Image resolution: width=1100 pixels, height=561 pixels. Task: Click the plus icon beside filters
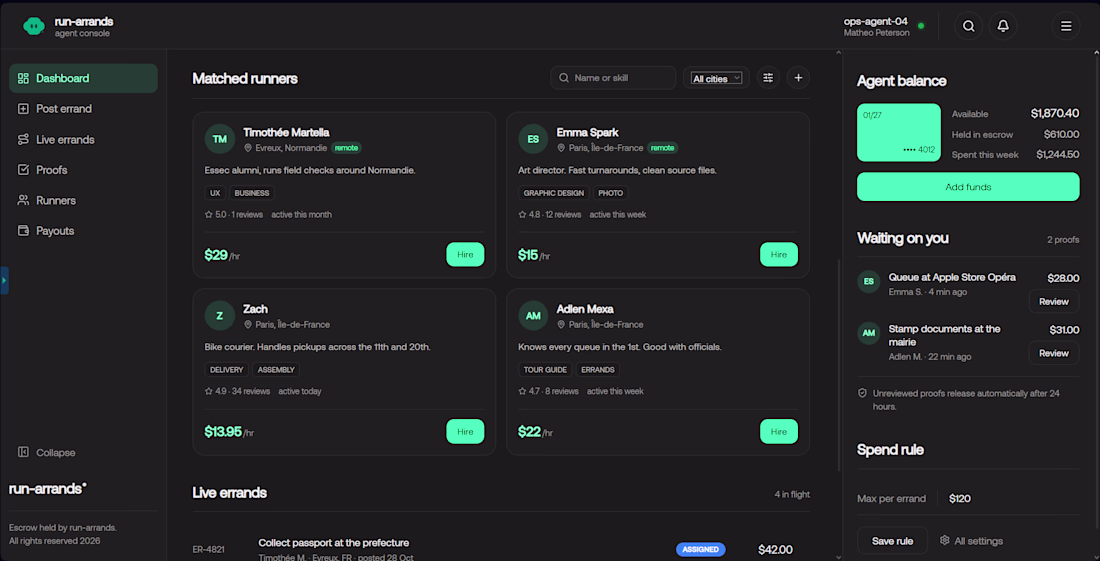point(798,78)
